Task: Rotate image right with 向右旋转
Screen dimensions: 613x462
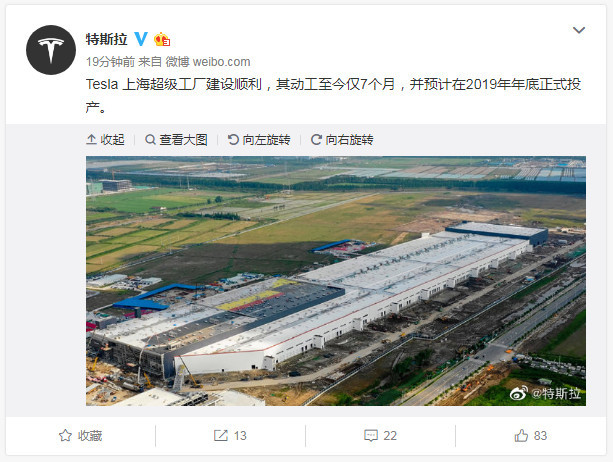Action: (x=342, y=140)
